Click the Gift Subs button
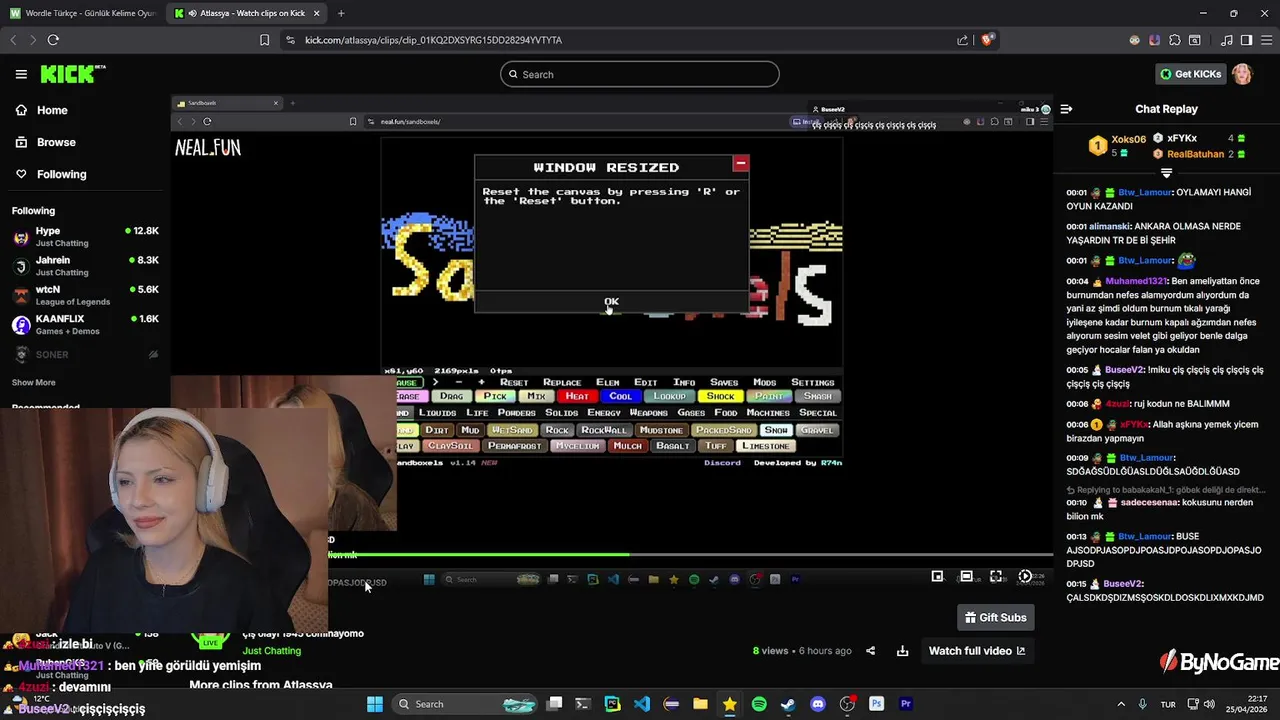Viewport: 1280px width, 720px height. click(995, 618)
